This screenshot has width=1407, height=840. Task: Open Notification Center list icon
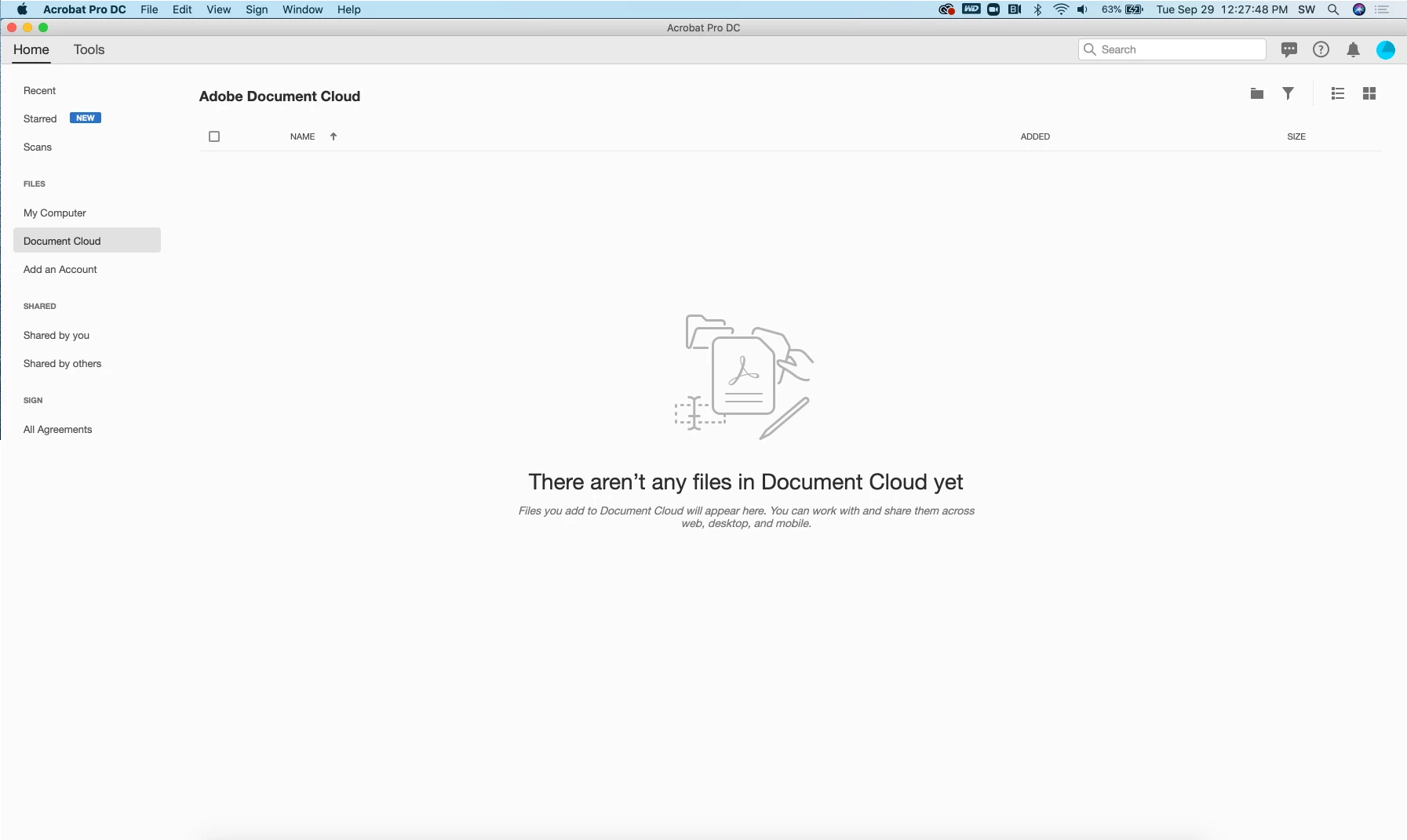1382,9
